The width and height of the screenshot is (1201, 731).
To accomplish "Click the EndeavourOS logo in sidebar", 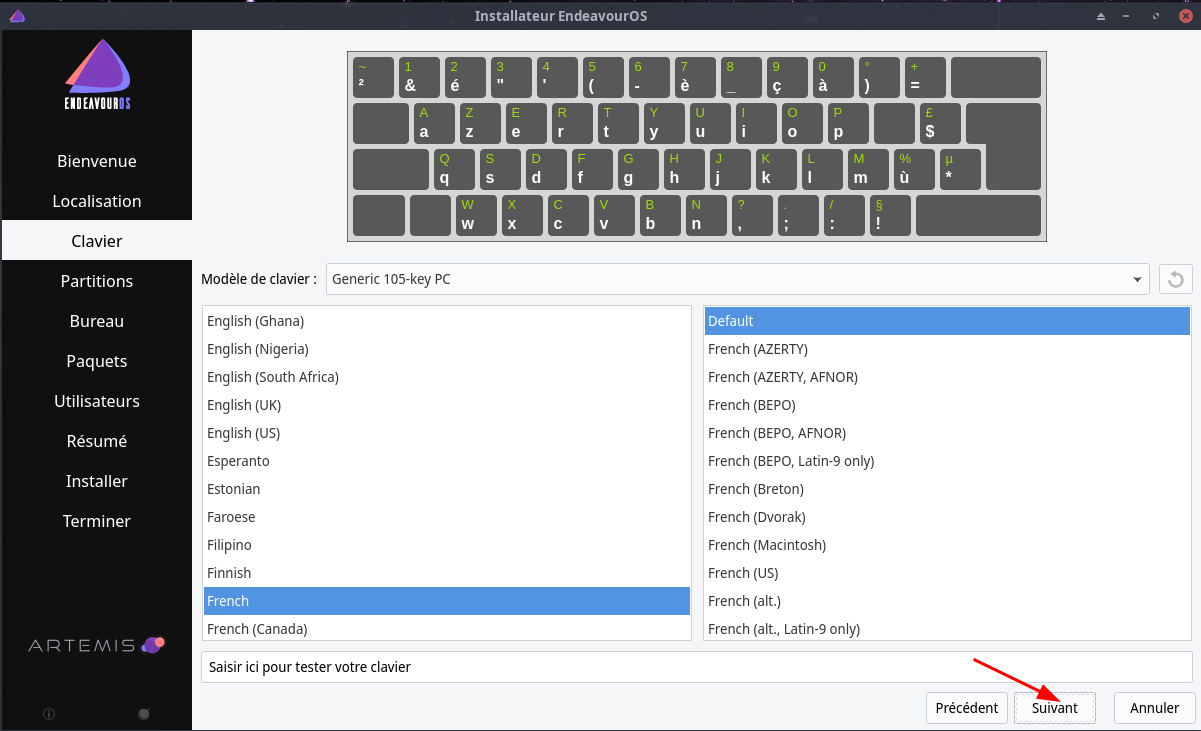I will (97, 76).
